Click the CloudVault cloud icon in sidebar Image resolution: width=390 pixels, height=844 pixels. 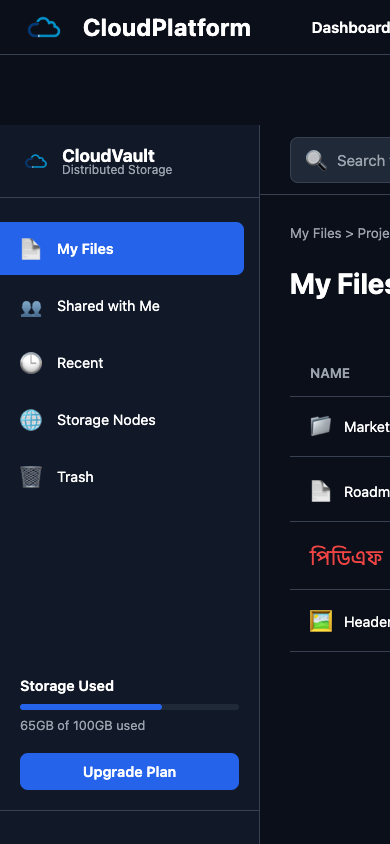[36, 161]
